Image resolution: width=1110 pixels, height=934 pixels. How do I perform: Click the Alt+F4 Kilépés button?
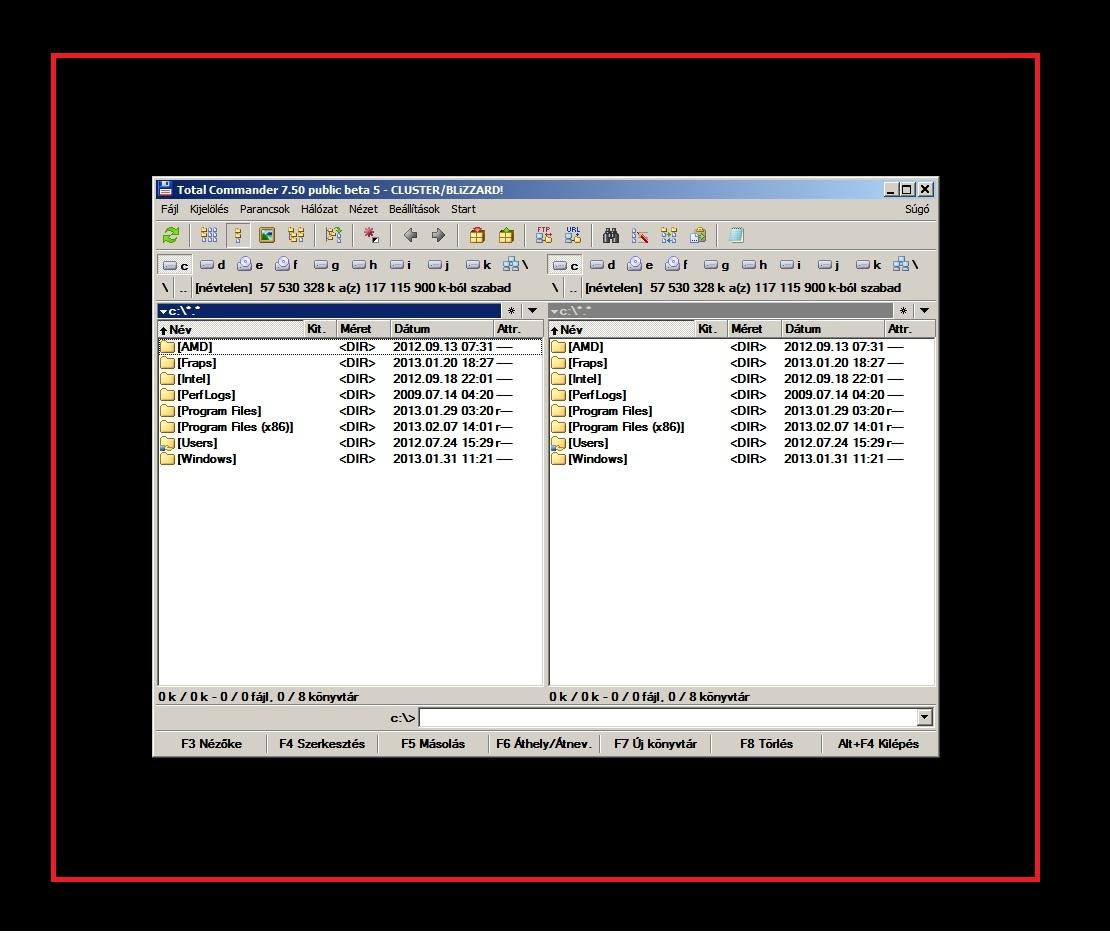point(879,744)
